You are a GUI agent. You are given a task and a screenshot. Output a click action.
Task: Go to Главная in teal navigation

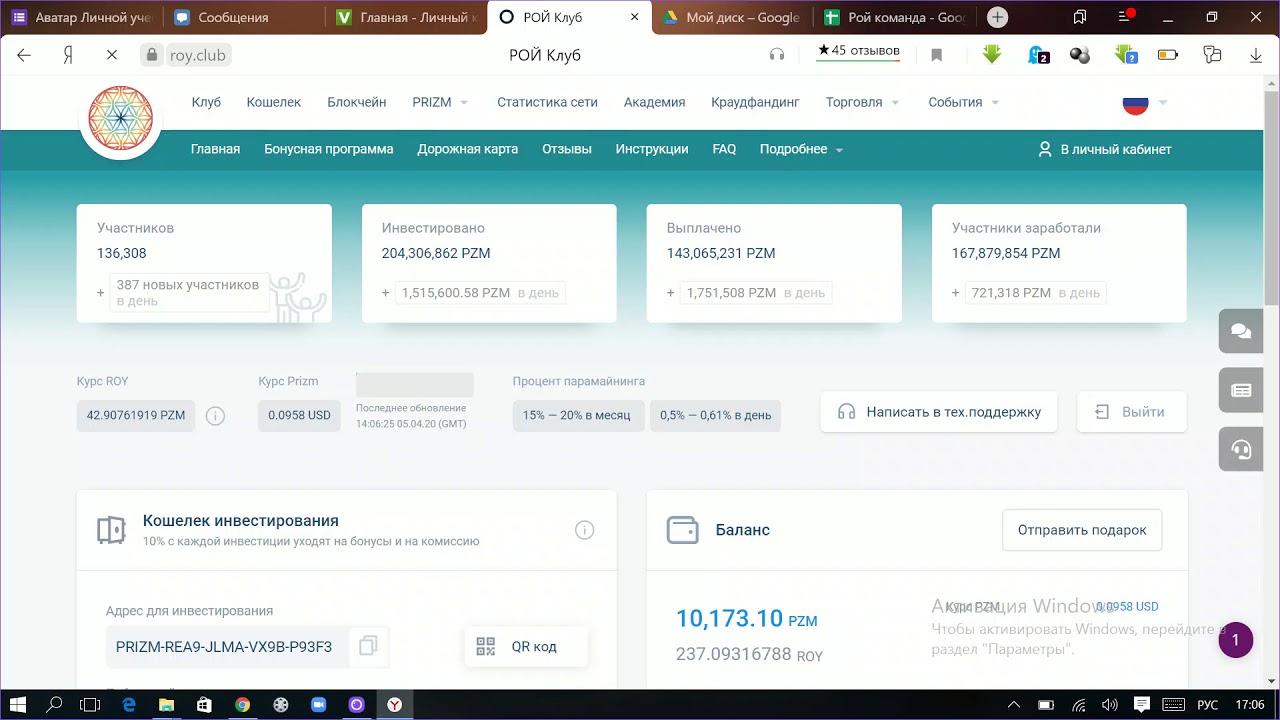(215, 149)
